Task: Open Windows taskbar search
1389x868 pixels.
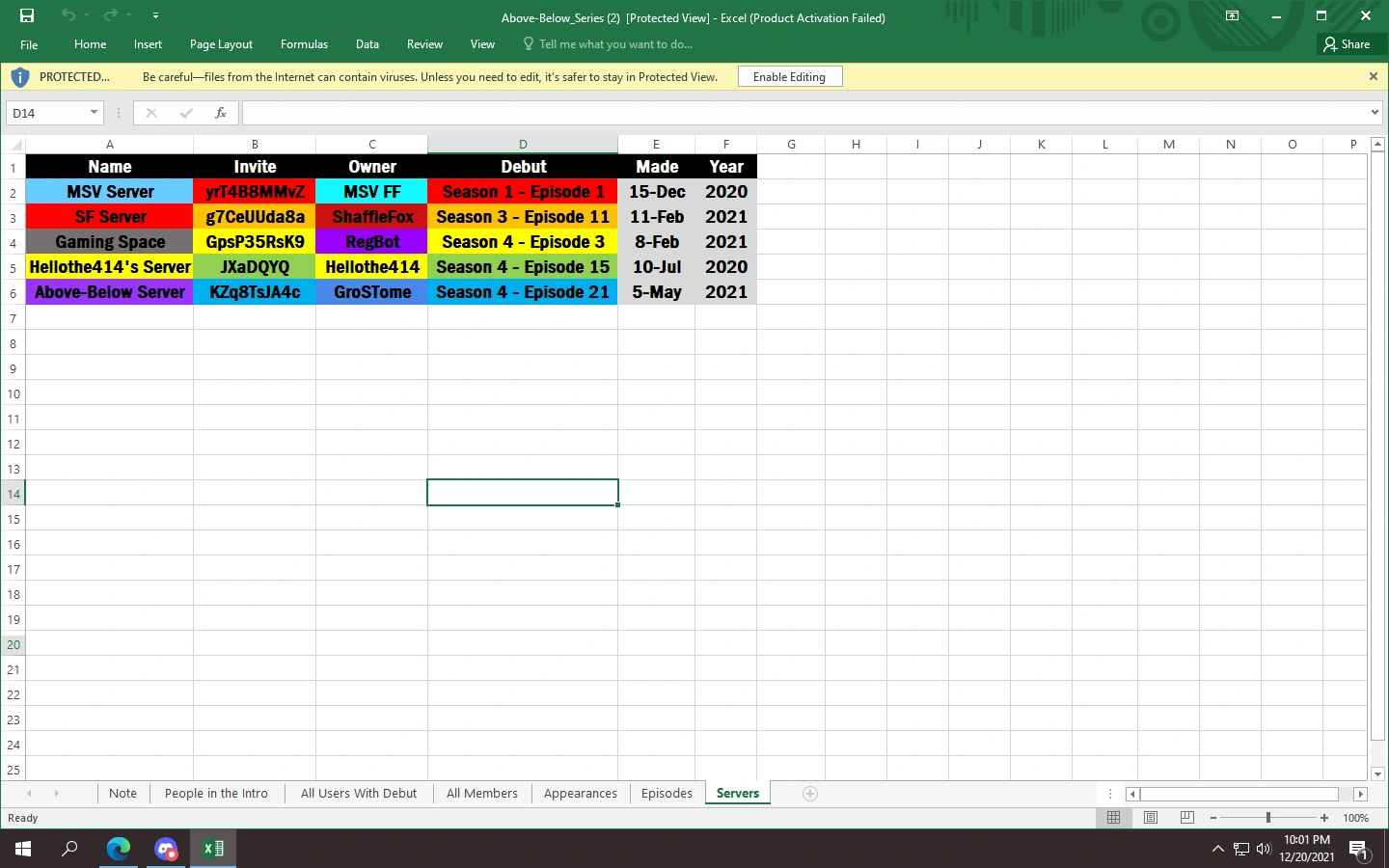Action: (69, 849)
